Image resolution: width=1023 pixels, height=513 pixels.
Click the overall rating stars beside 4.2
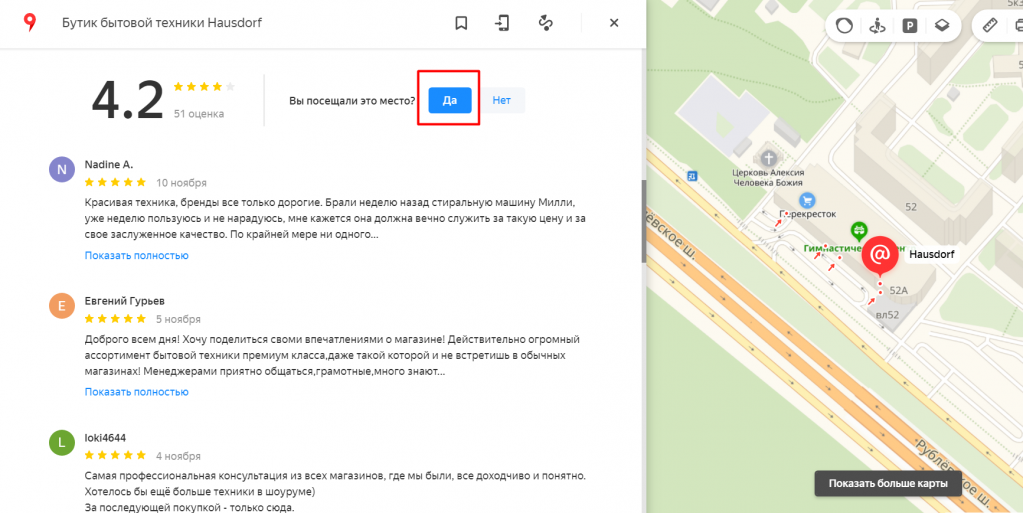(x=204, y=86)
